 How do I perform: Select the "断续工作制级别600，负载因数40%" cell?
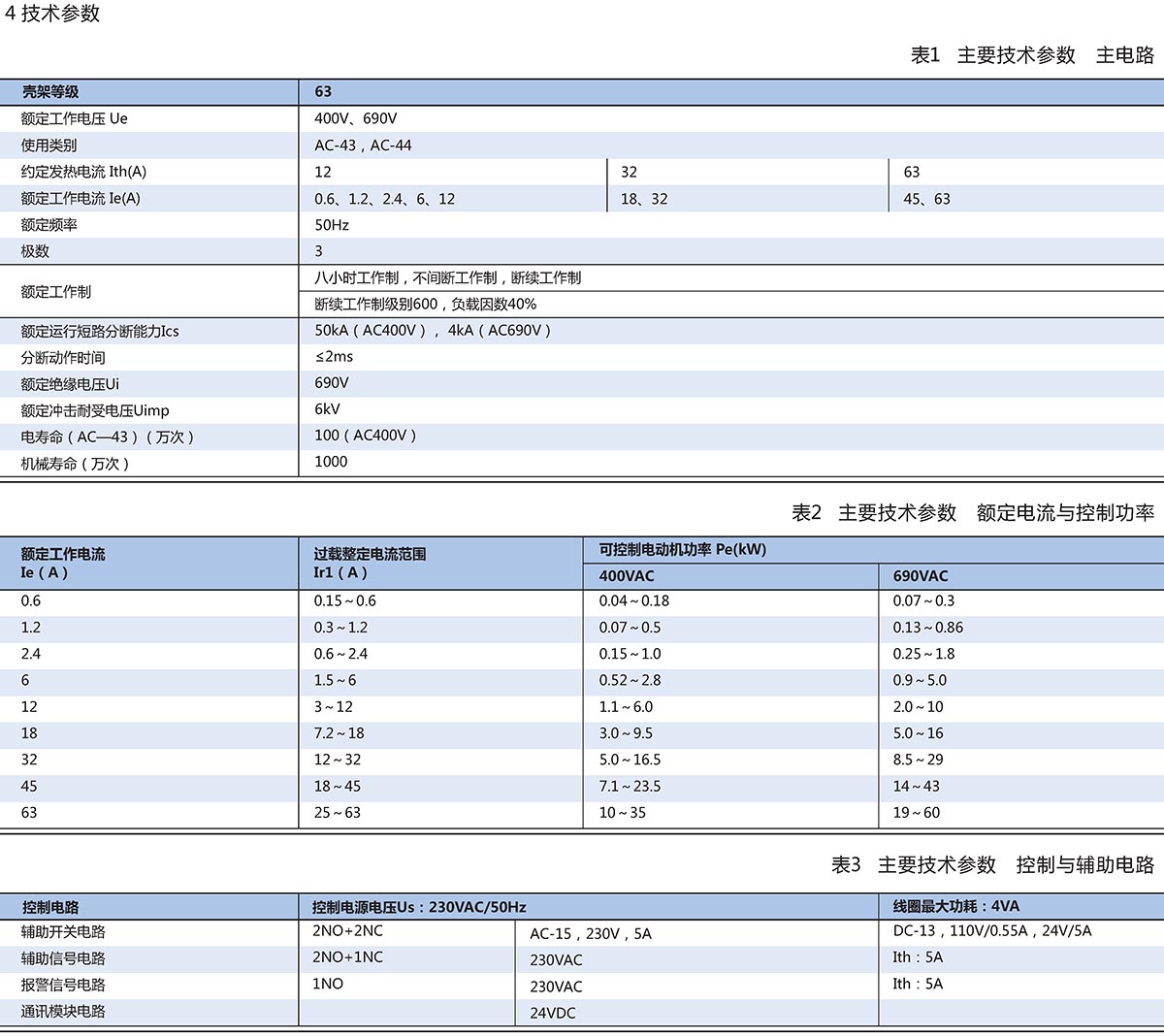point(425,305)
